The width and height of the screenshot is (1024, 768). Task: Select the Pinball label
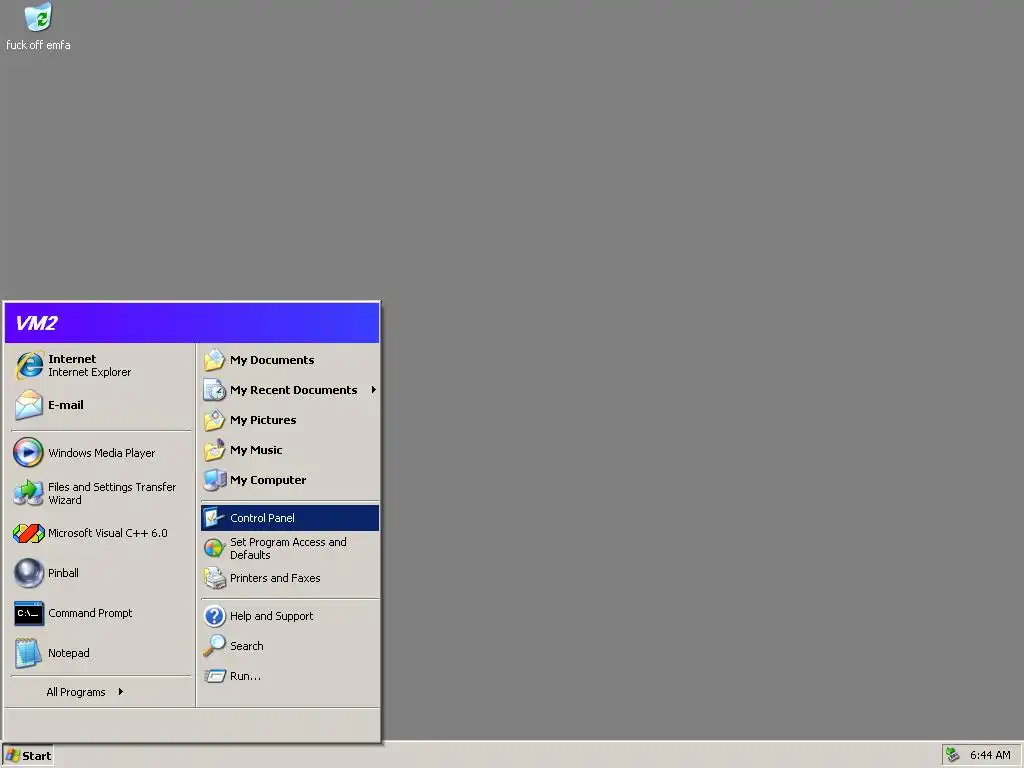point(63,573)
